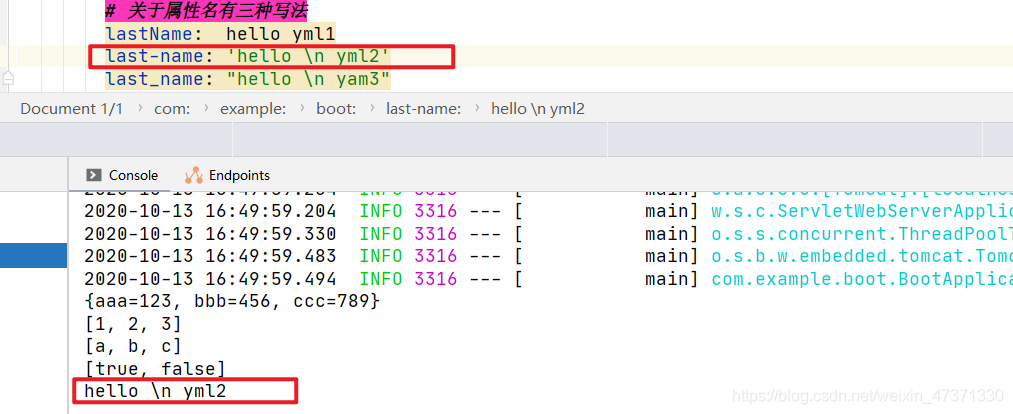Click the Console terminal icon
Viewport: 1013px width, 414px height.
(x=94, y=175)
